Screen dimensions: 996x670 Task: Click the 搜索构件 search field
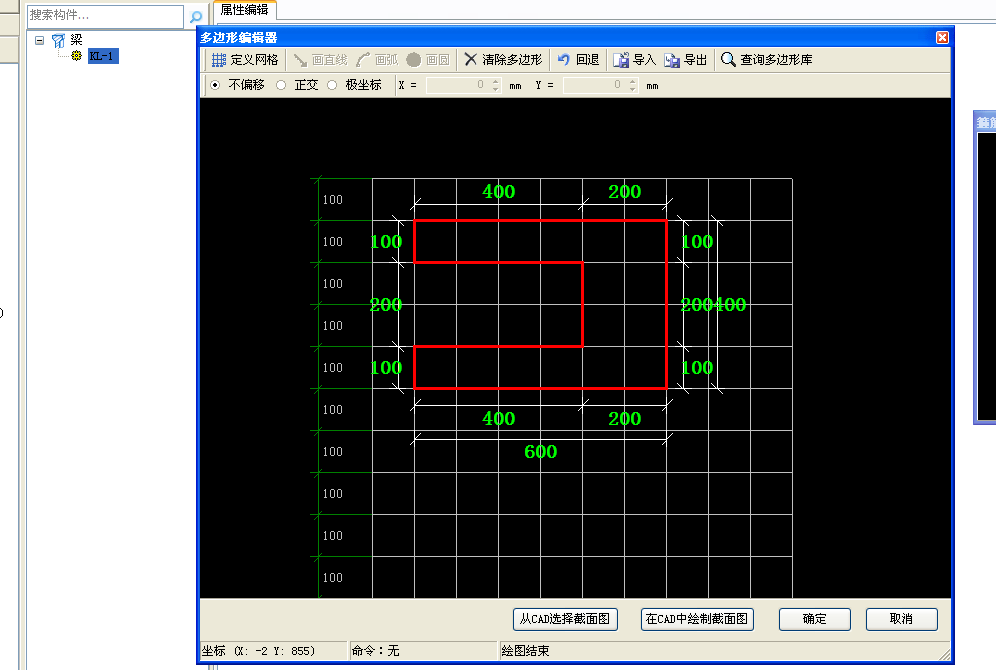point(105,16)
